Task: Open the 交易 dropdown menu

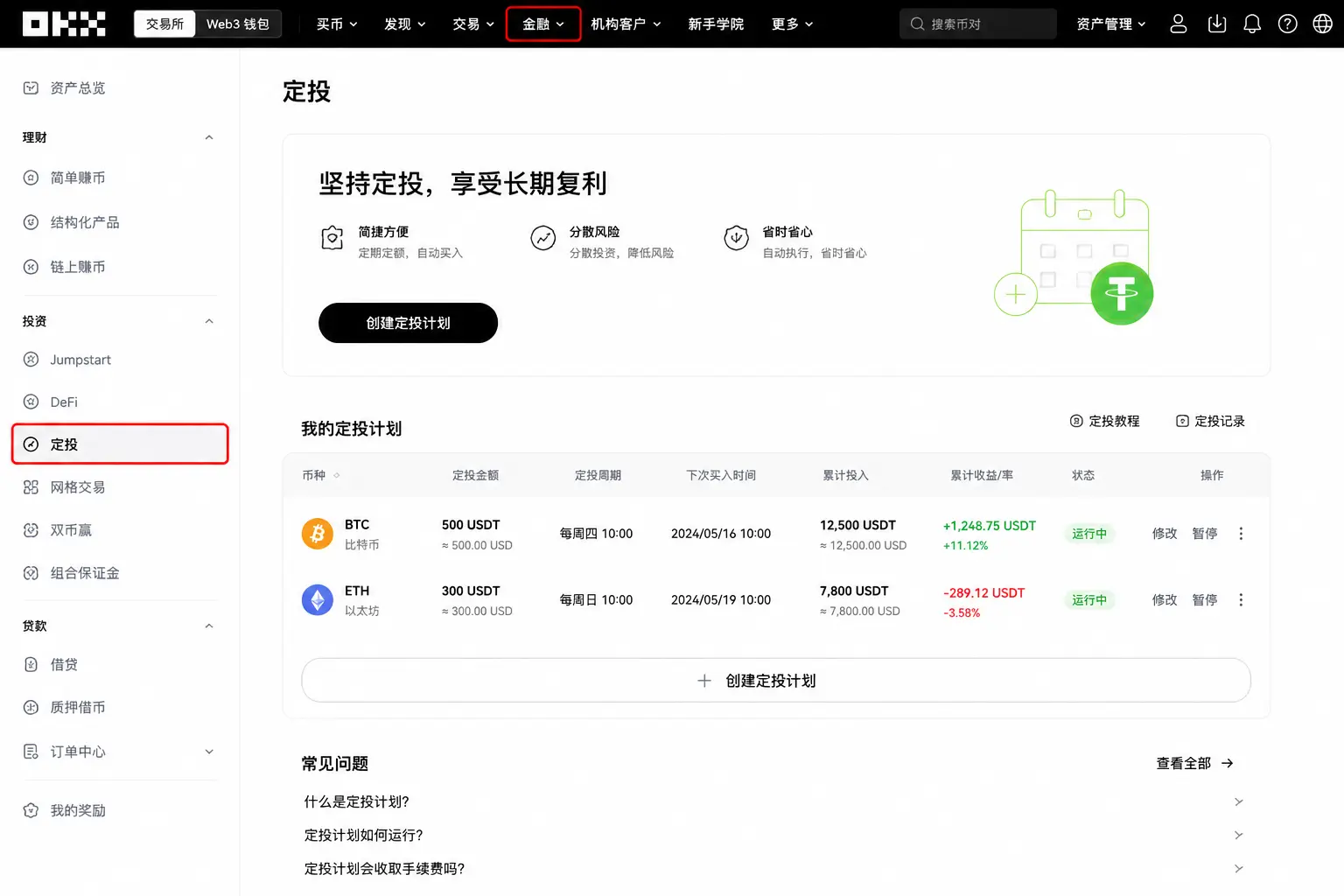Action: [473, 24]
